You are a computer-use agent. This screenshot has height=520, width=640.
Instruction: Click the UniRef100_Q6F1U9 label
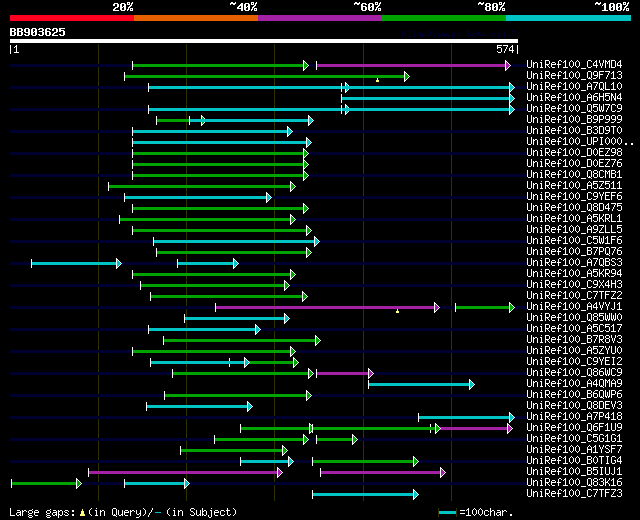[574, 428]
